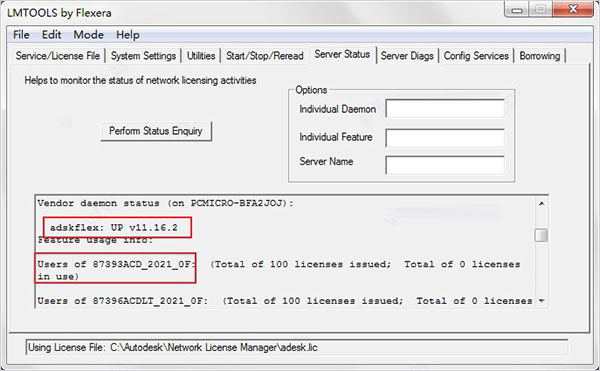
Task: Open the Utilities tab
Action: [x=201, y=56]
